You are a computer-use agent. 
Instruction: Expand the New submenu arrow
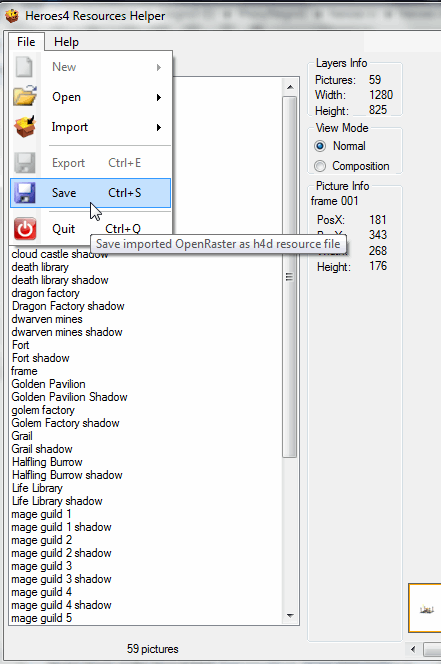159,67
